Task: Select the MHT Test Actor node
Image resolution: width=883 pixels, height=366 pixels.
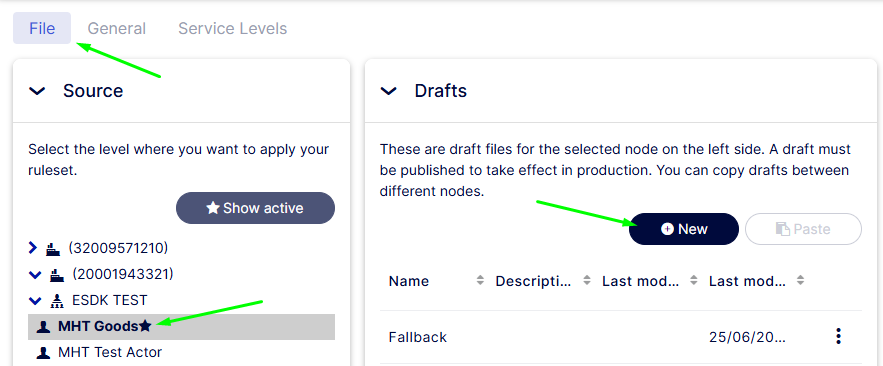Action: click(110, 352)
